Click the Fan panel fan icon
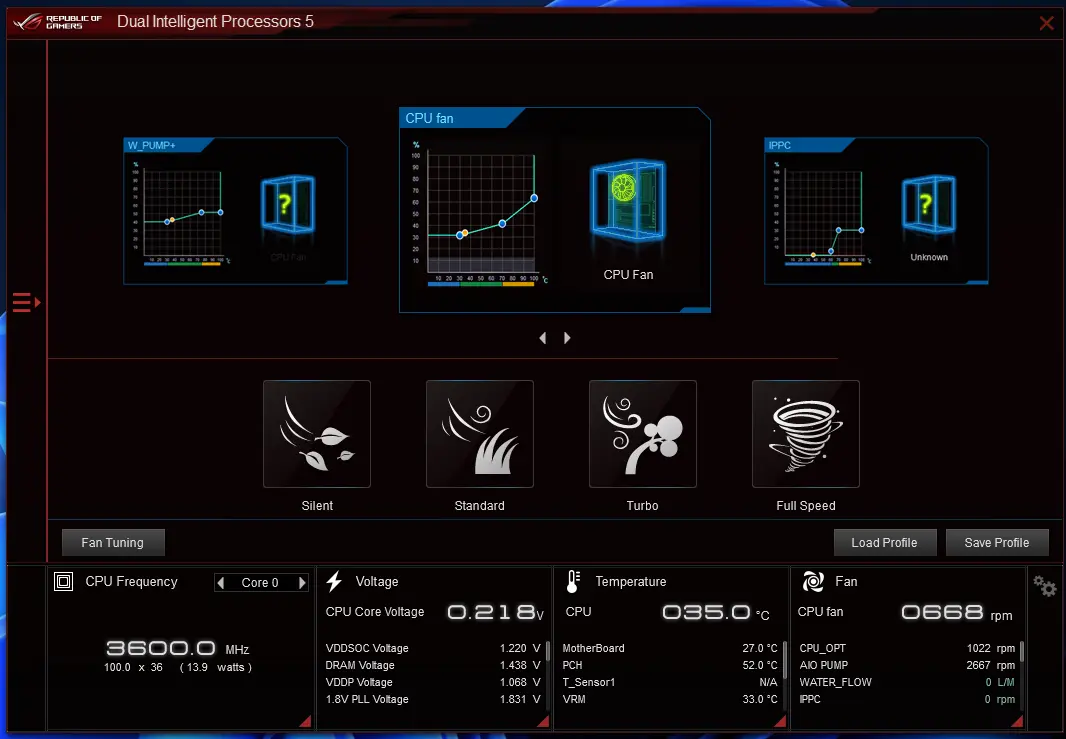The height and width of the screenshot is (739, 1066). (813, 581)
